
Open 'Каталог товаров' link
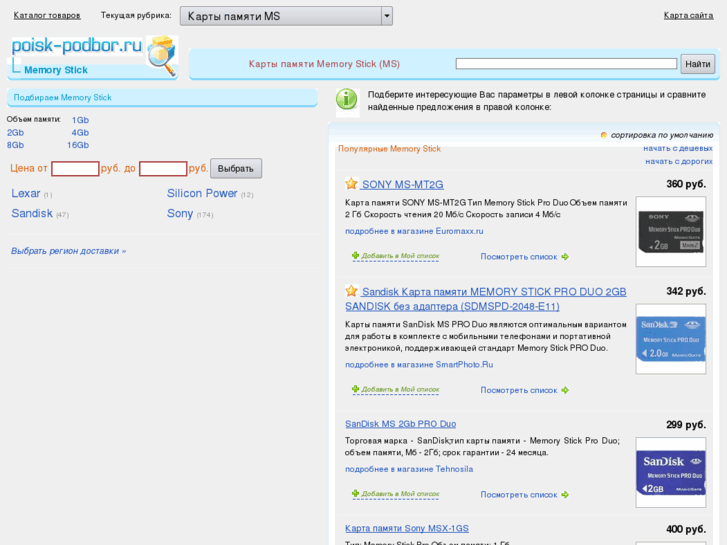[47, 15]
